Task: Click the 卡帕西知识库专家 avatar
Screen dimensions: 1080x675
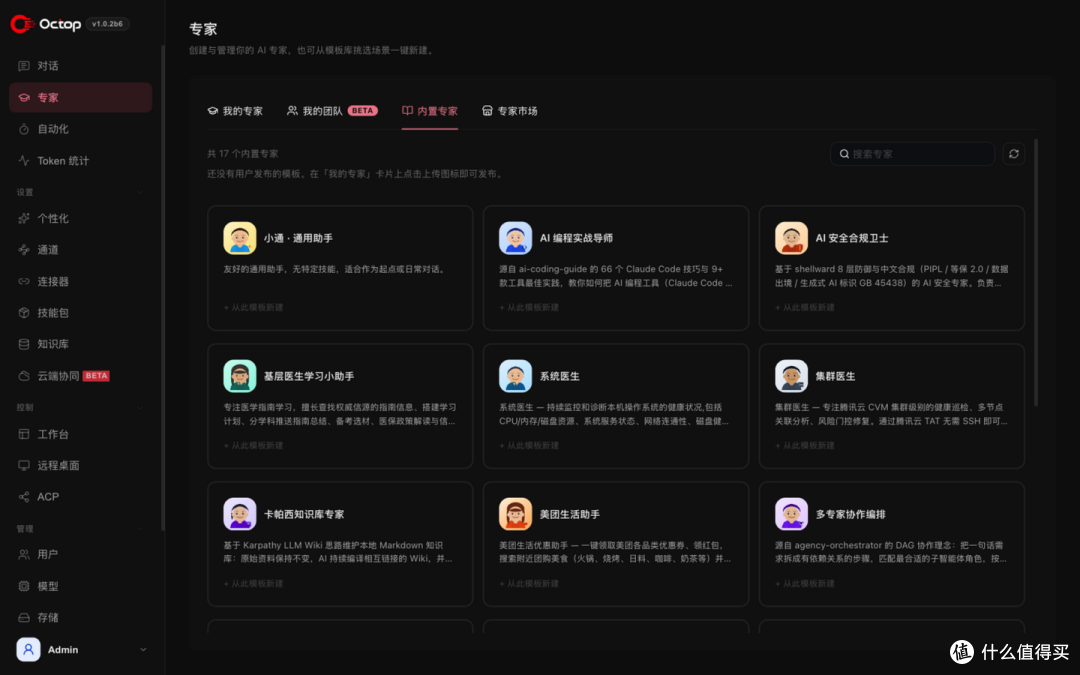Action: point(240,514)
